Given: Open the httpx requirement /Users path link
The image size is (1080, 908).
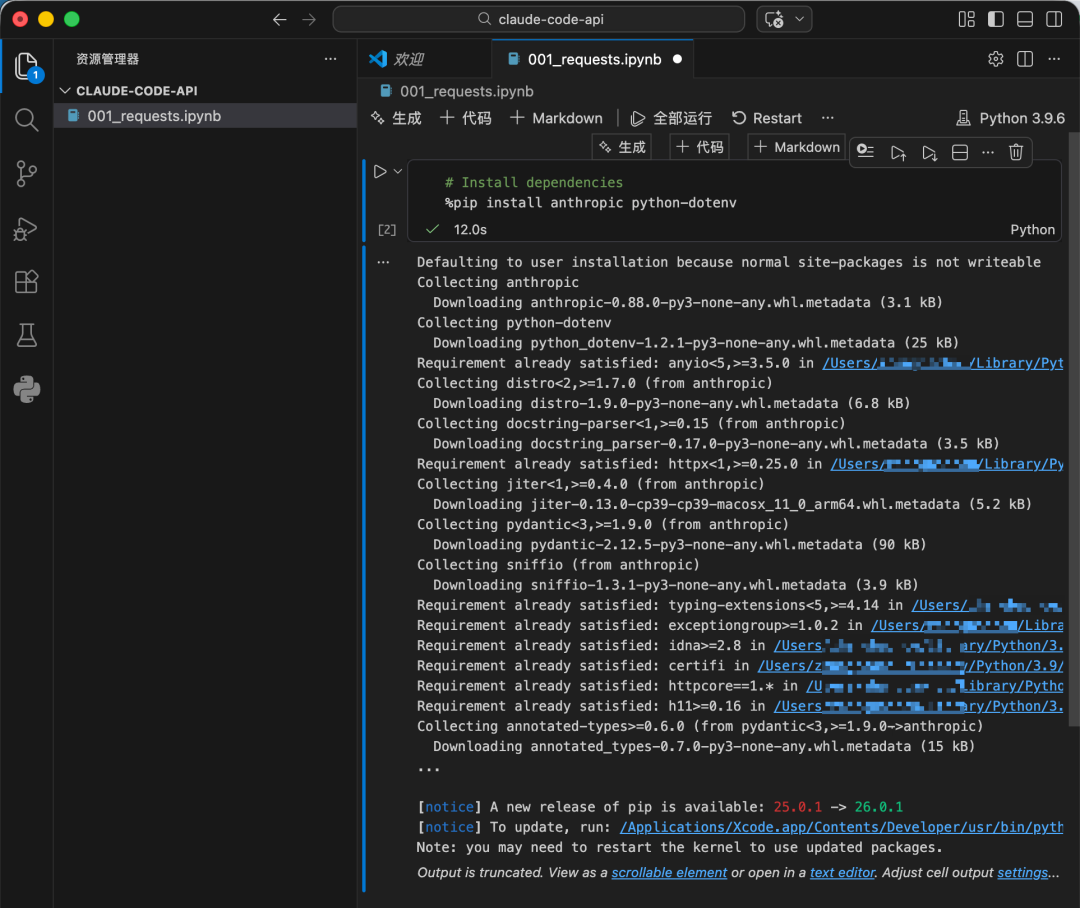Looking at the screenshot, I should 946,464.
